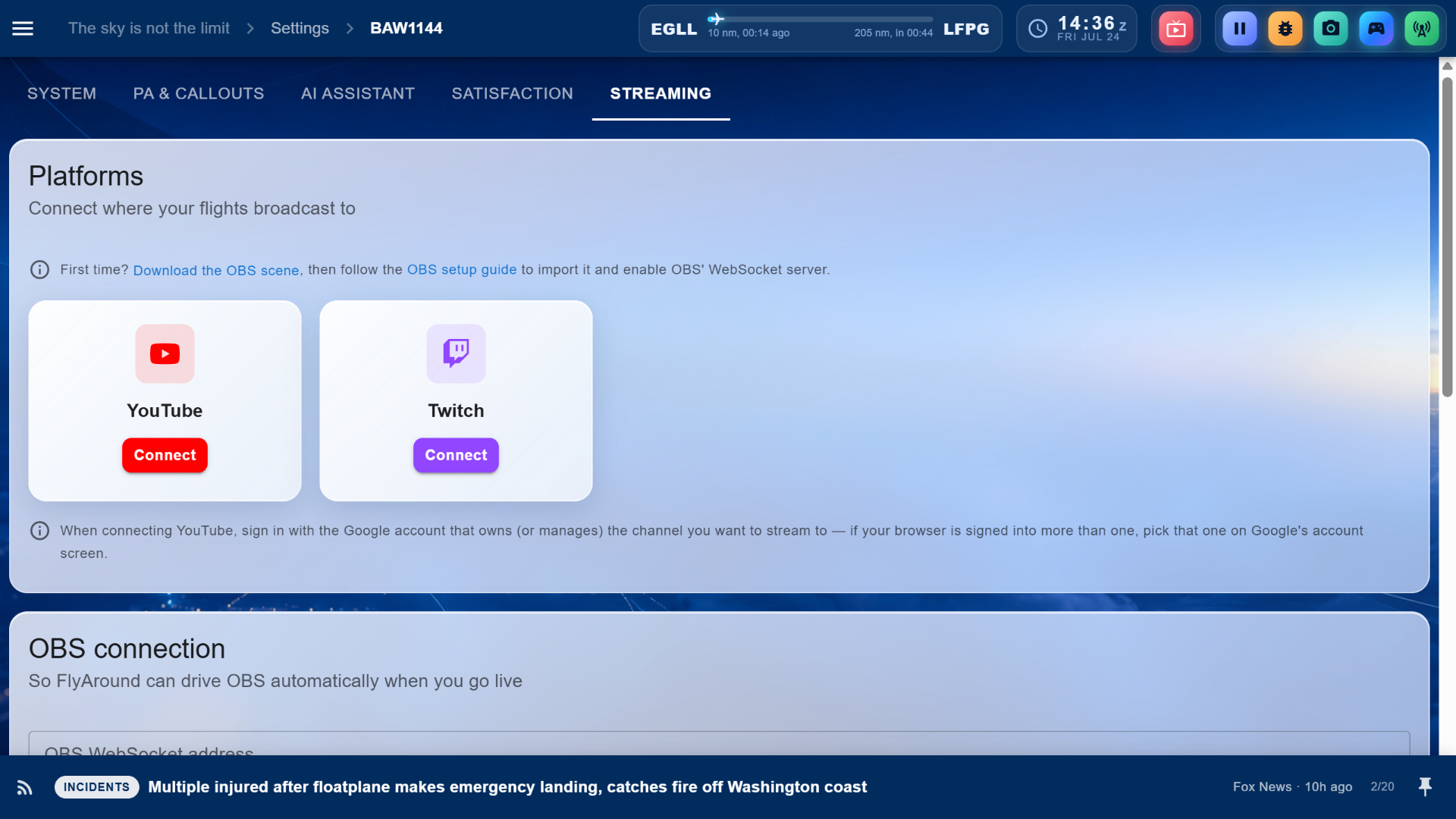Click the clock icon beside the time

1037,29
